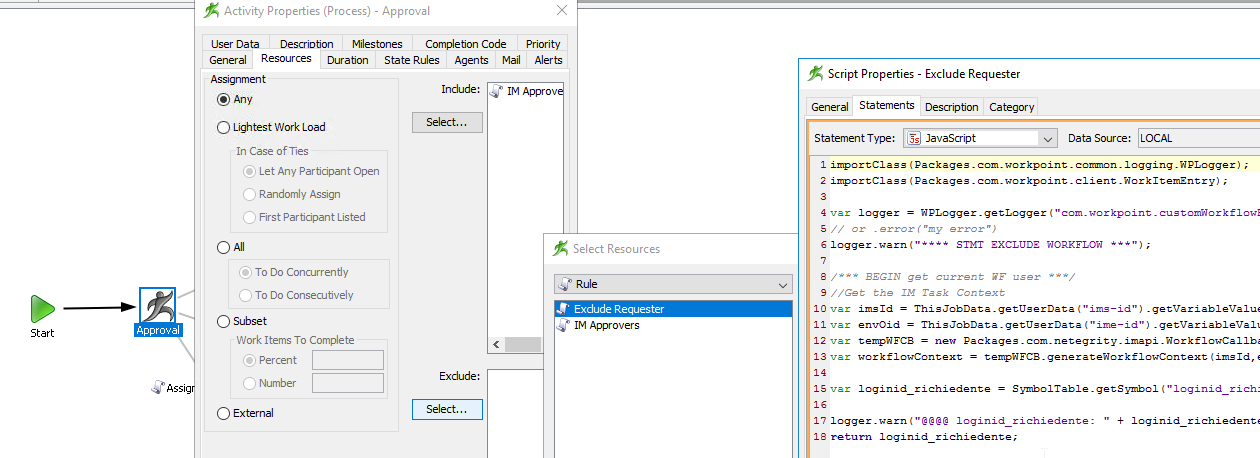This screenshot has height=458, width=1260.
Task: Switch to General tab in Script Properties
Action: [830, 107]
